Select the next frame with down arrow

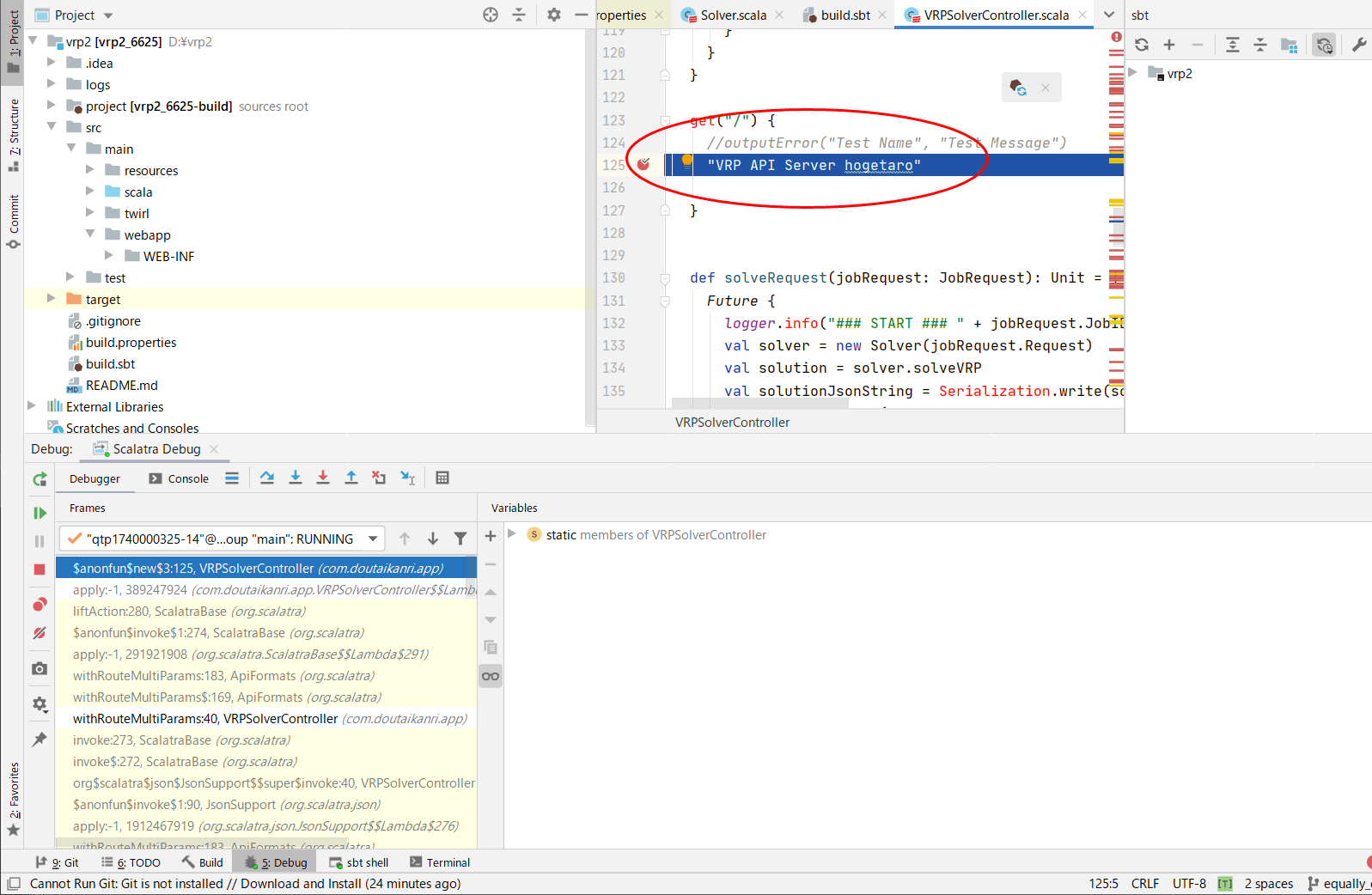pyautogui.click(x=433, y=539)
